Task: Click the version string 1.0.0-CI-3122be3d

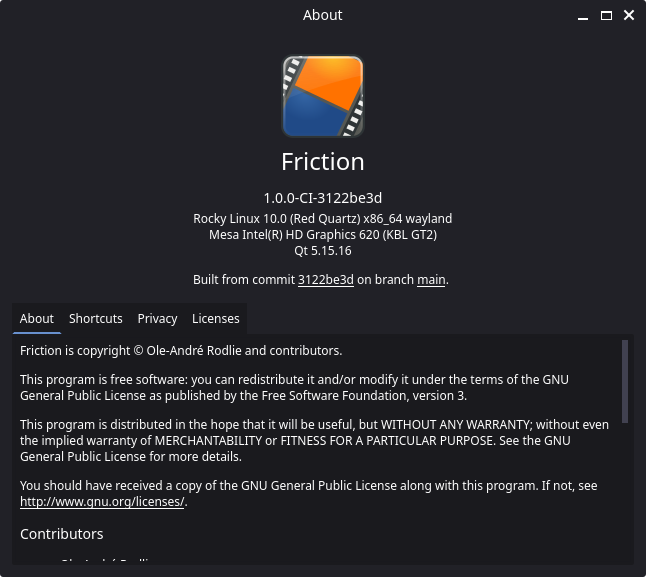Action: [322, 198]
